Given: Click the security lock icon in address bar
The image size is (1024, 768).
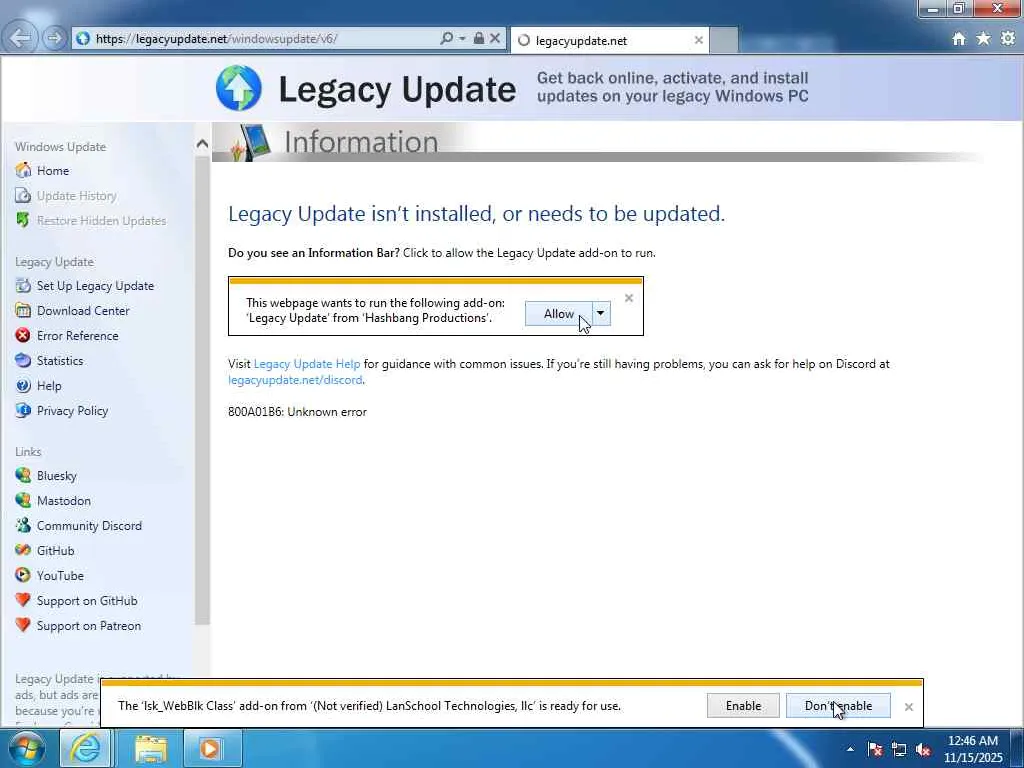Looking at the screenshot, I should [479, 39].
